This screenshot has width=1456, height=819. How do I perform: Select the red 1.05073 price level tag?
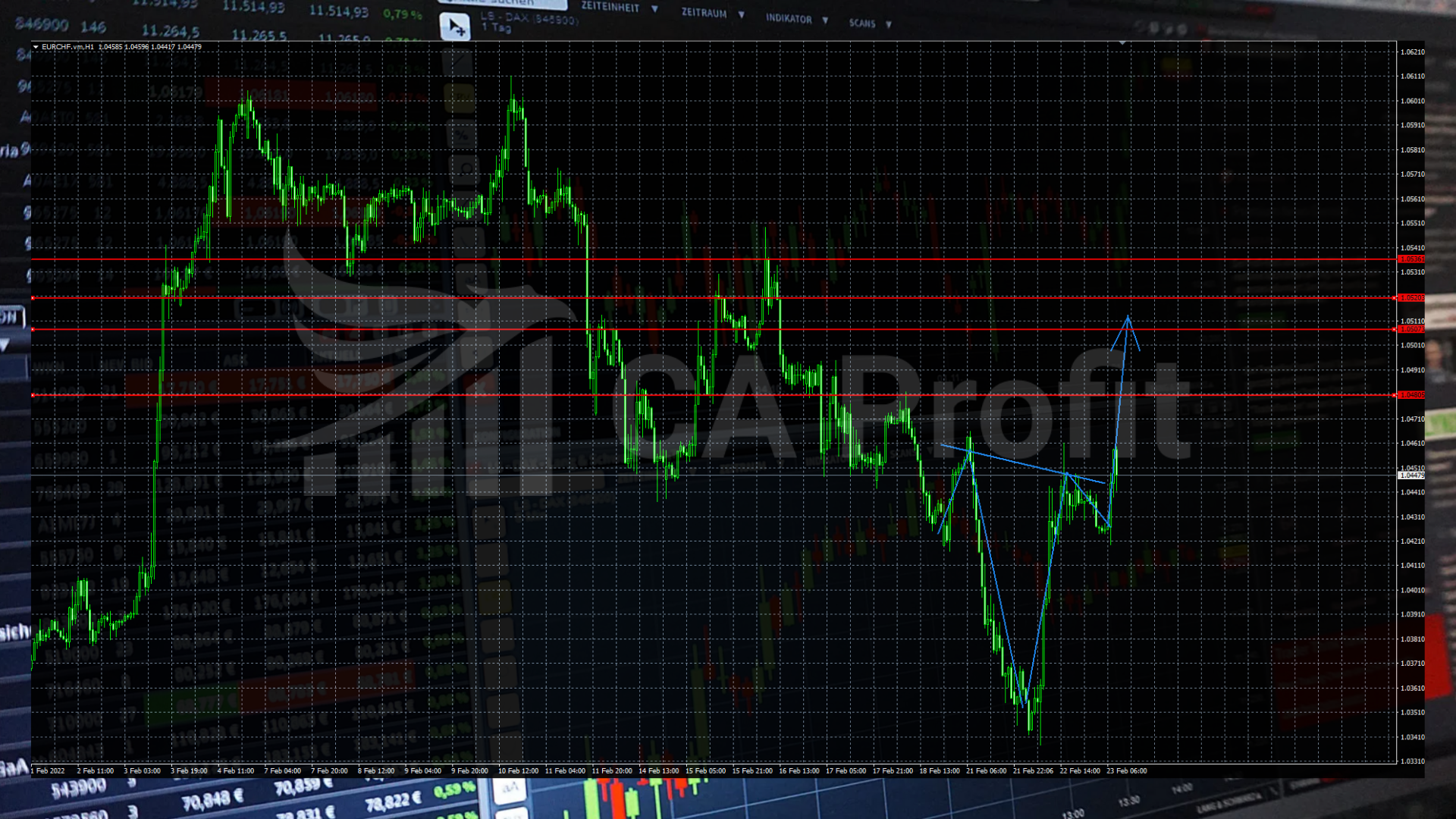1411,330
